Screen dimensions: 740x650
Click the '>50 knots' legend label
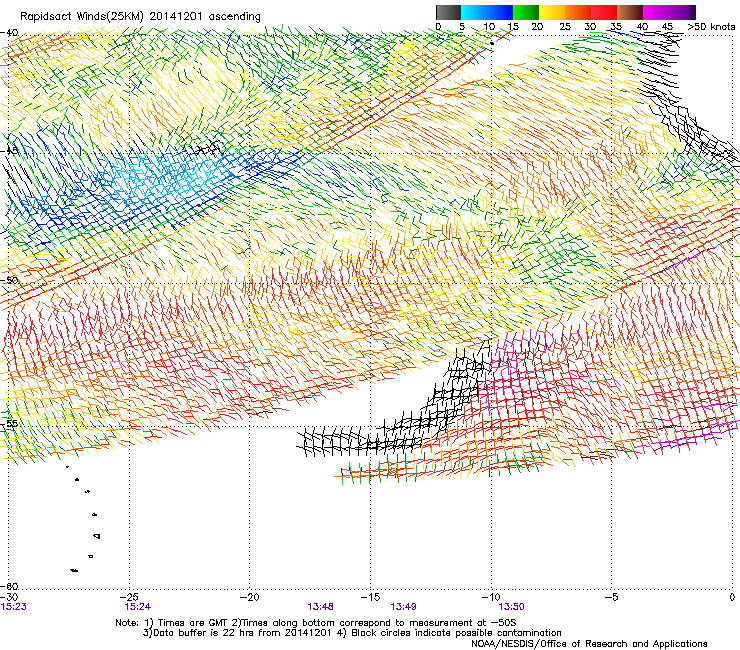pos(711,27)
